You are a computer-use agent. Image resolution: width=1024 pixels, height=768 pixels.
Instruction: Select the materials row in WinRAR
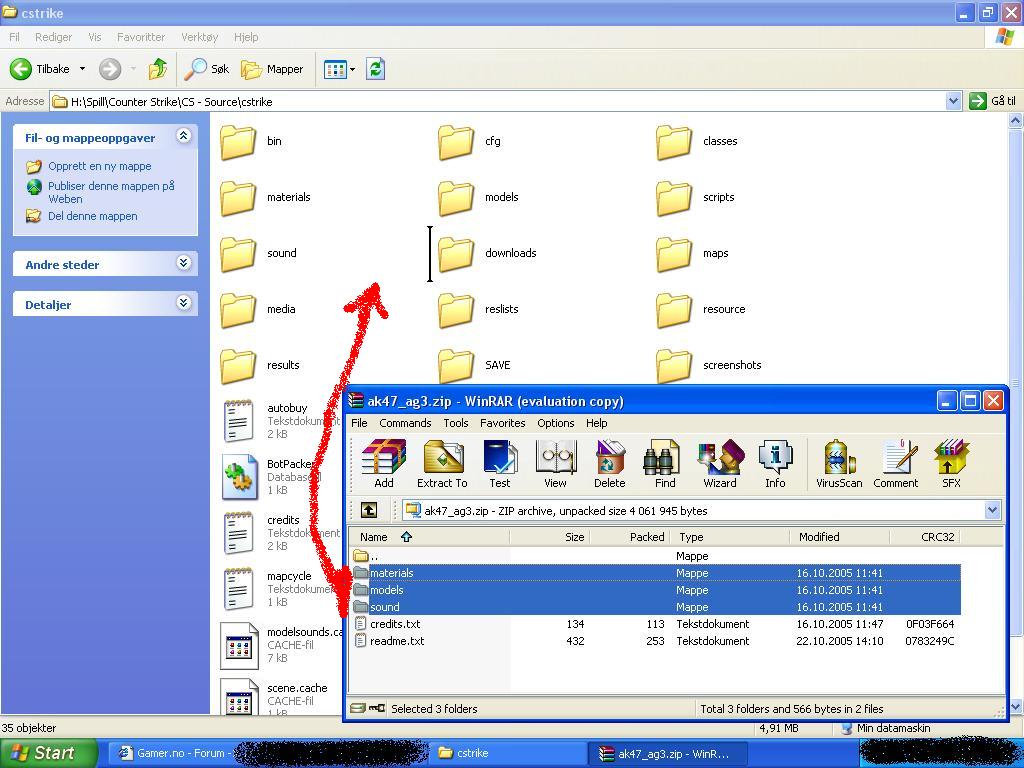655,573
